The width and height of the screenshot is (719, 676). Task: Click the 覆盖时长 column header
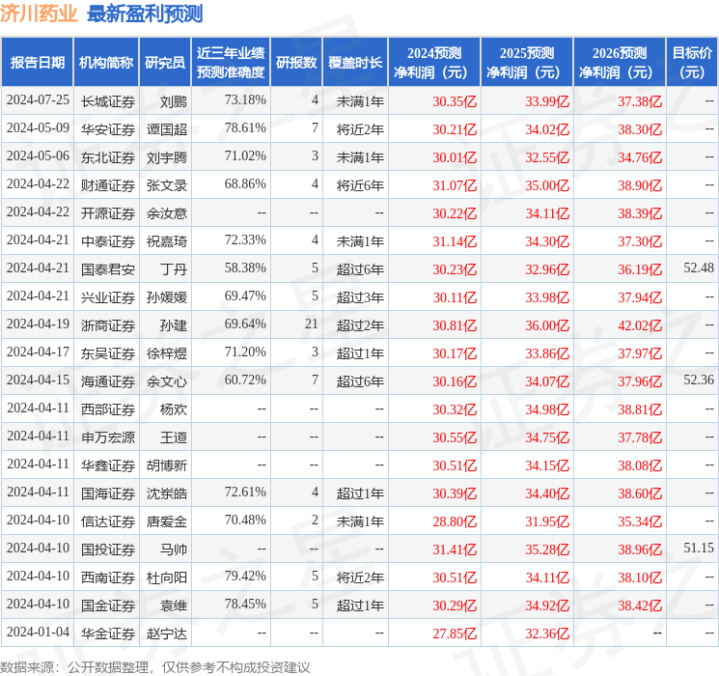point(355,62)
